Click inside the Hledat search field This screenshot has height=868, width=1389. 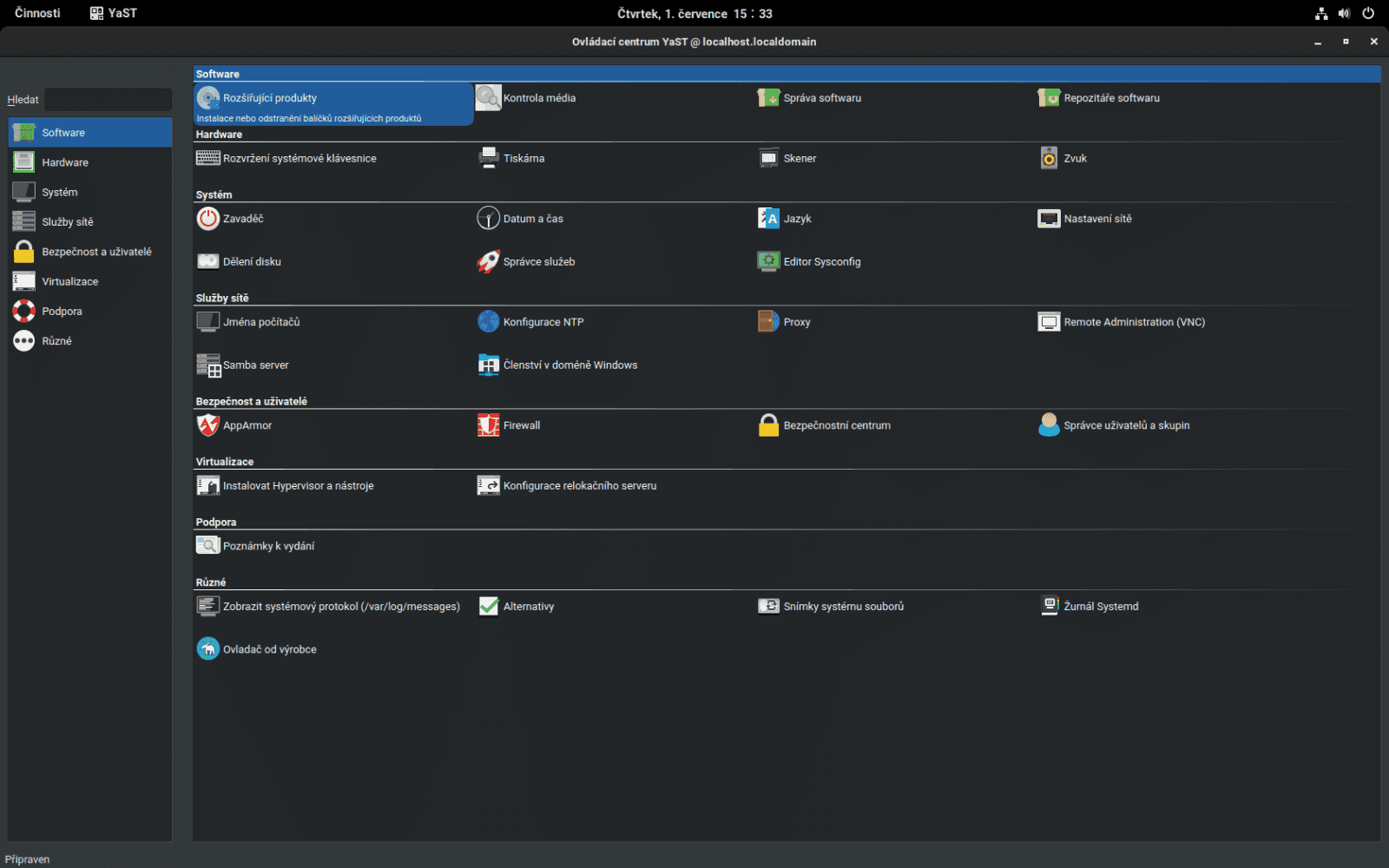[107, 99]
